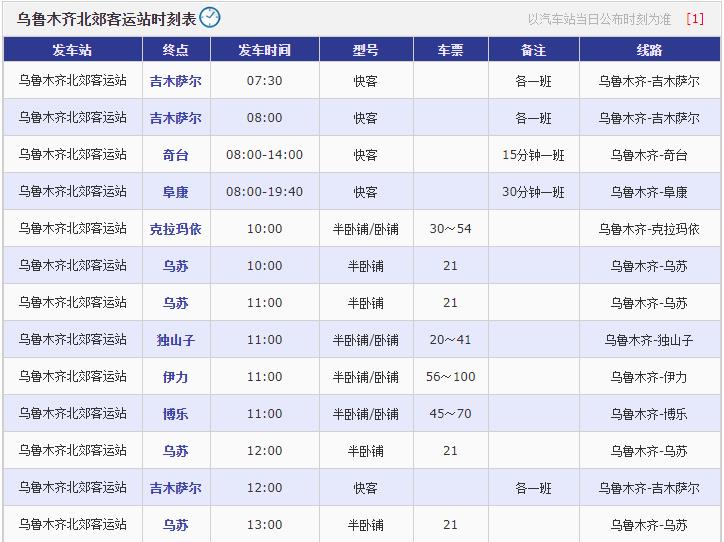Open the 乌苏 link in the 10:00 row

pos(175,266)
